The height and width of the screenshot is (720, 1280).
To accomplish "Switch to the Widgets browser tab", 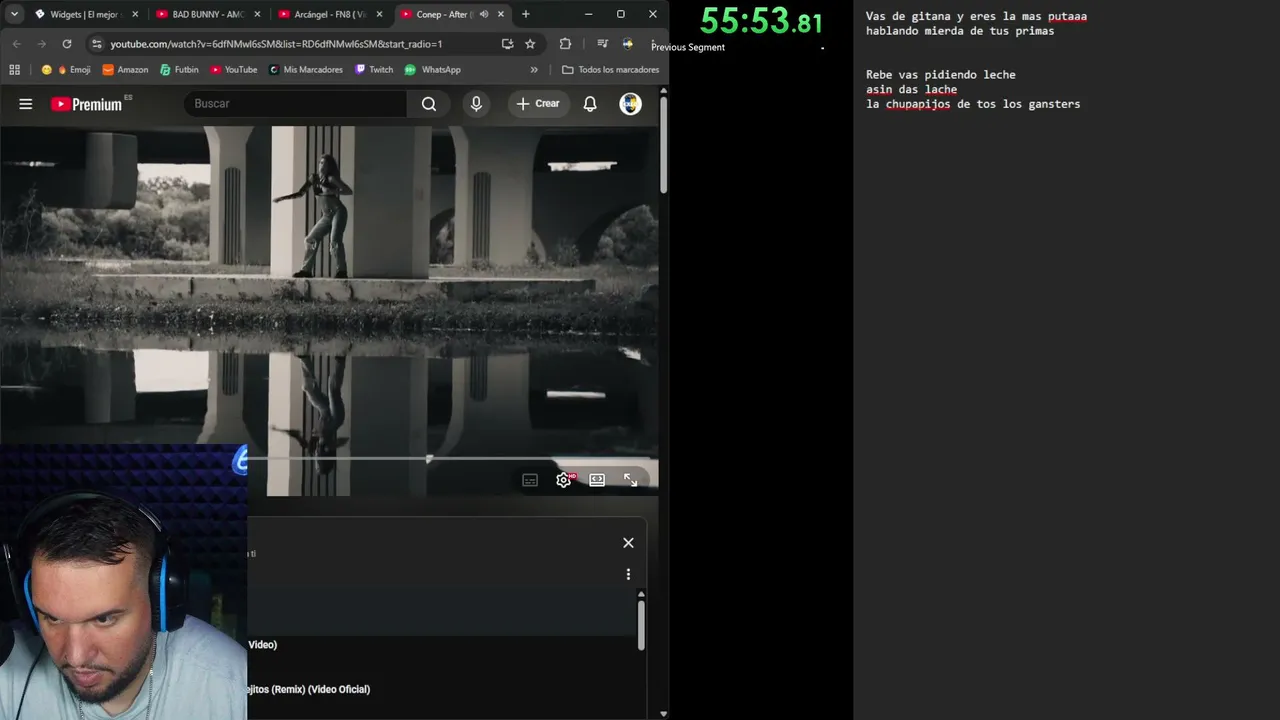I will [86, 14].
